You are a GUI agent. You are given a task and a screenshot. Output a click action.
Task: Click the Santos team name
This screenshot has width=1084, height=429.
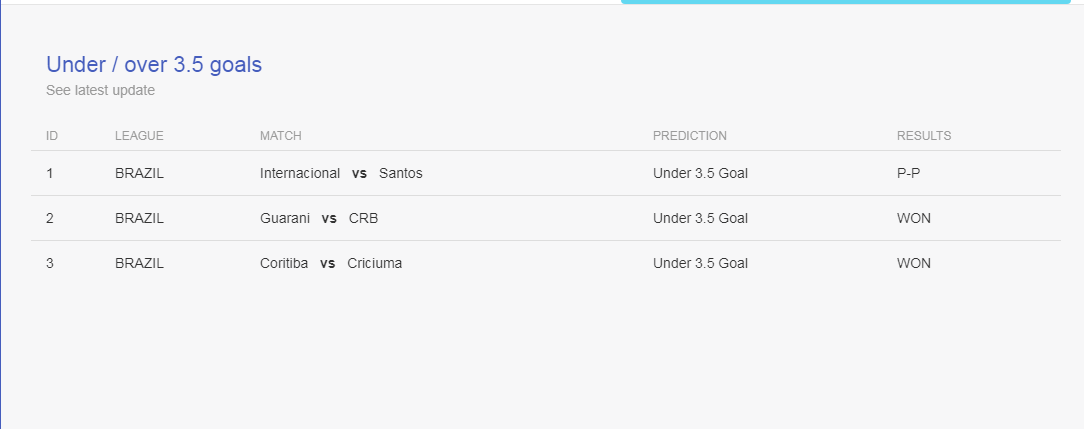pyautogui.click(x=400, y=173)
